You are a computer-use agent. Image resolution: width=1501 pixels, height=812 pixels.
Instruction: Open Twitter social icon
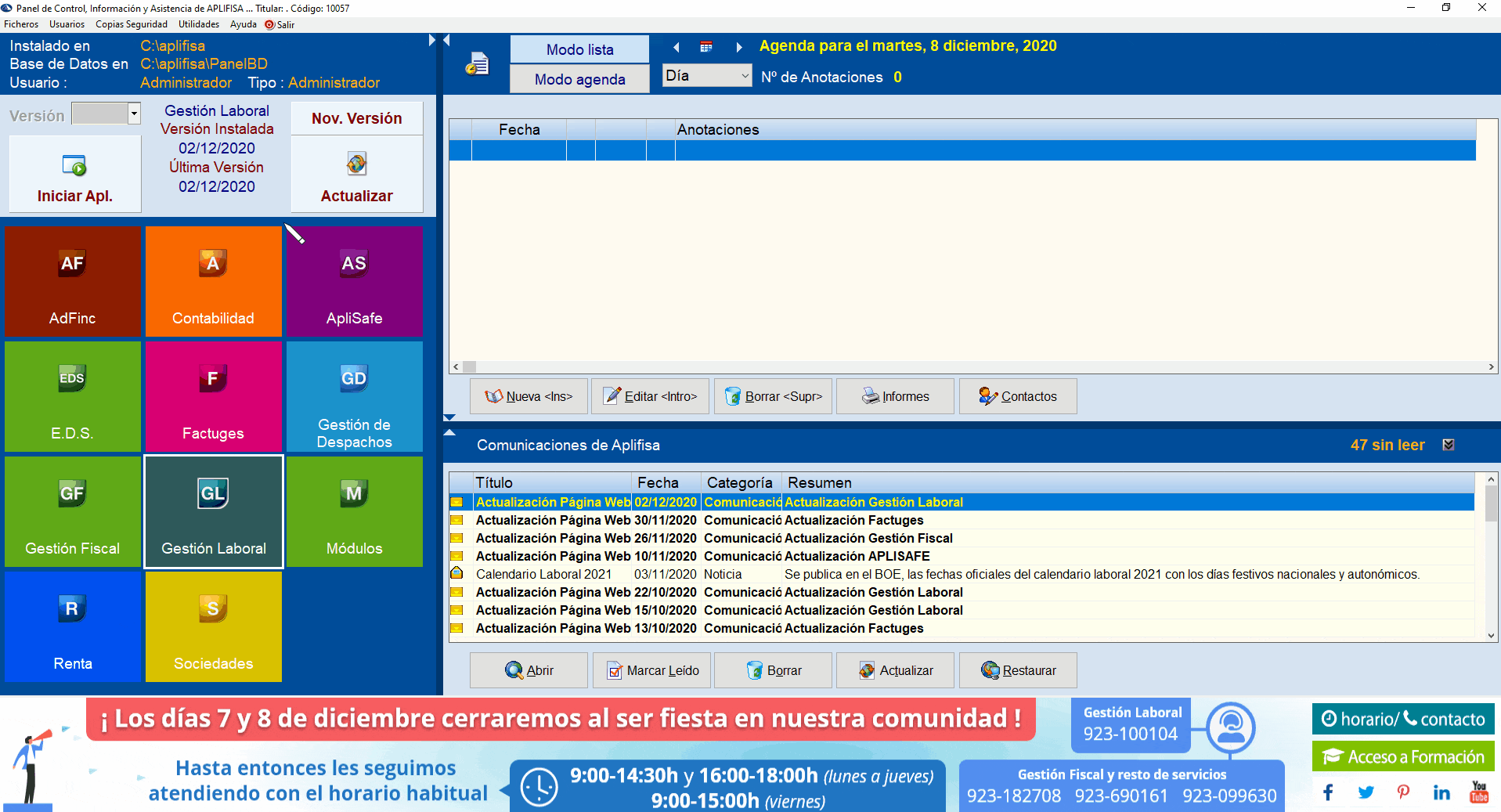(1366, 792)
